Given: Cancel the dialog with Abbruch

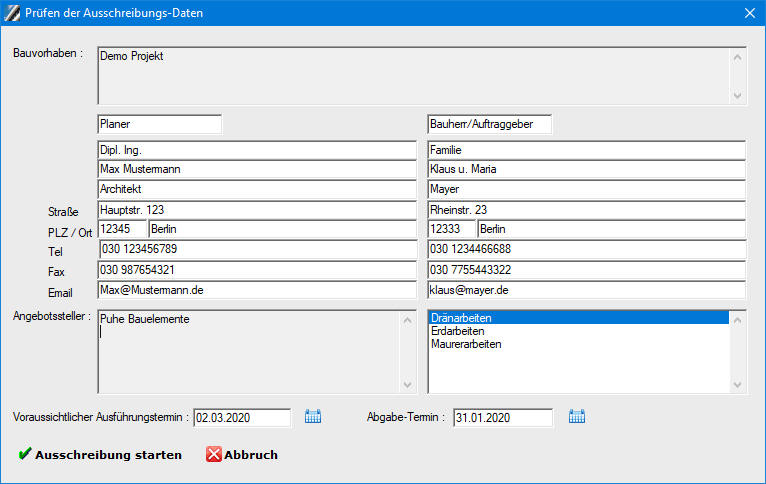Looking at the screenshot, I should [242, 455].
